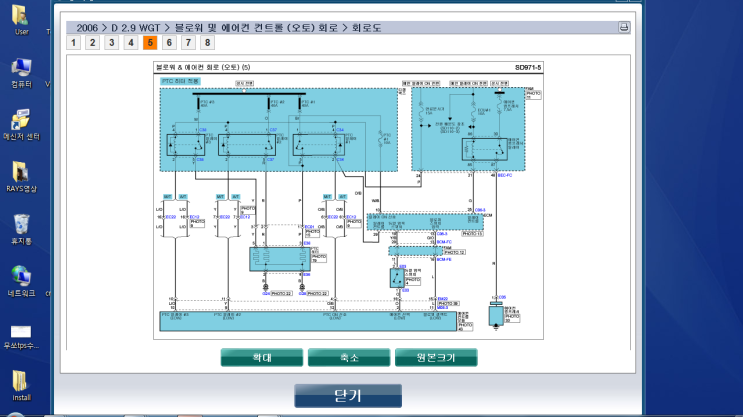Click the breadcrumb title 2006 > D 2.9 WGT

pyautogui.click(x=118, y=28)
